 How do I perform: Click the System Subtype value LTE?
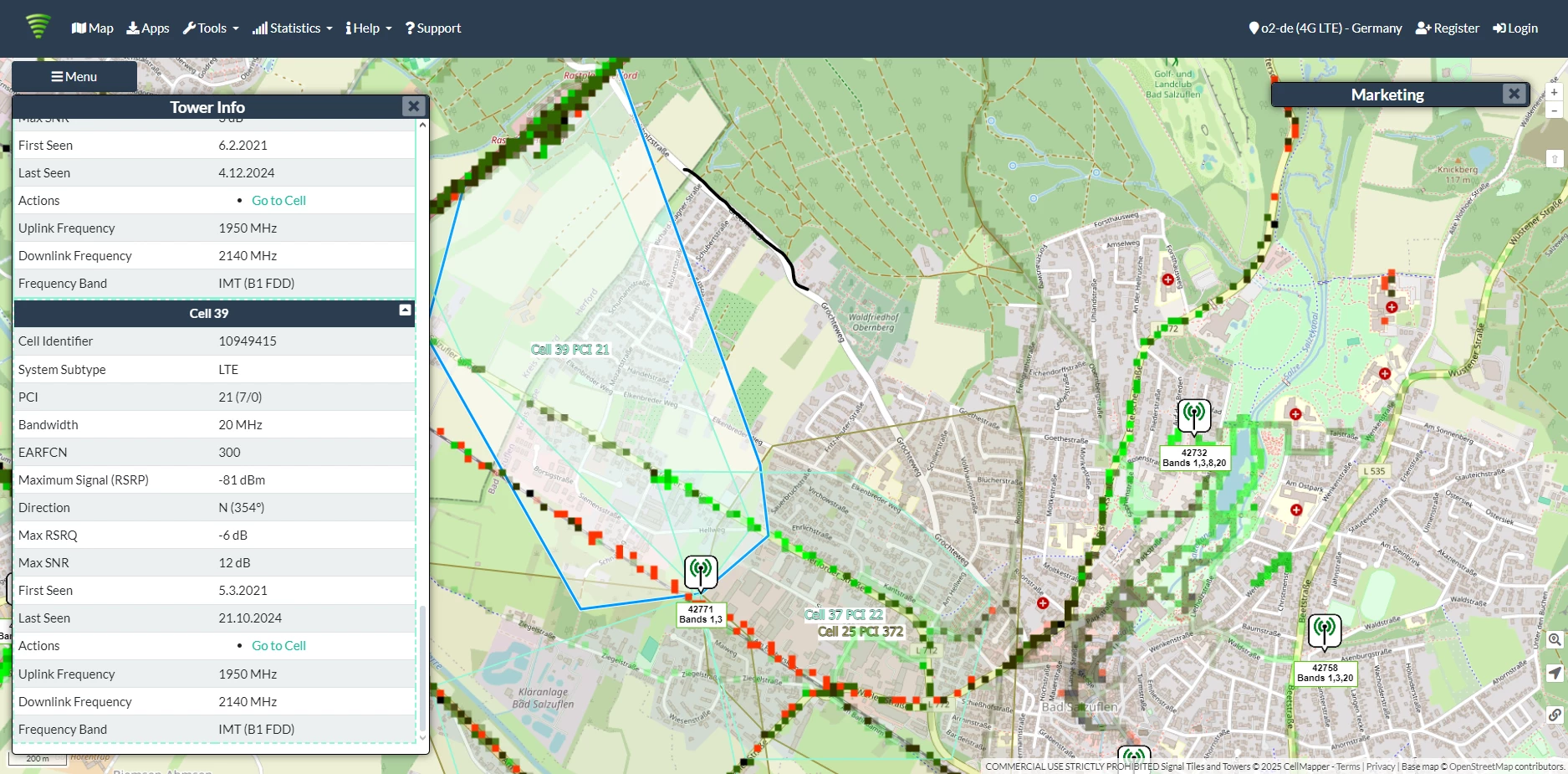point(229,370)
